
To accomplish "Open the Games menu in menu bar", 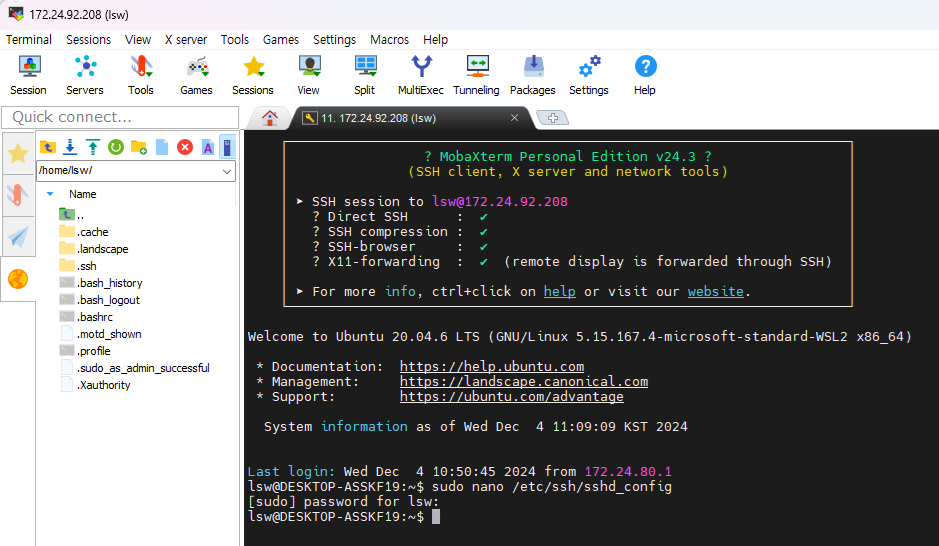I will pos(281,40).
